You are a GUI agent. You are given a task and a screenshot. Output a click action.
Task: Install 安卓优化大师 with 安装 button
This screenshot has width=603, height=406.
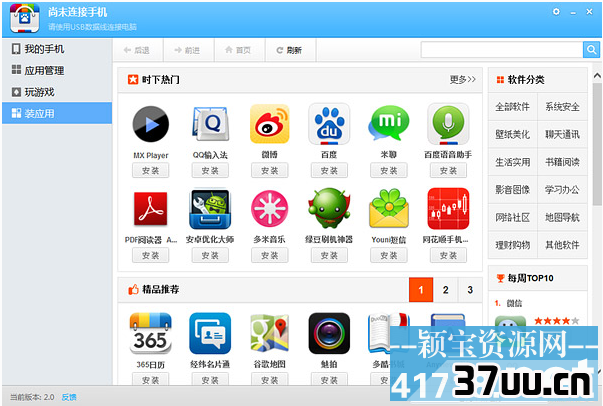click(210, 255)
